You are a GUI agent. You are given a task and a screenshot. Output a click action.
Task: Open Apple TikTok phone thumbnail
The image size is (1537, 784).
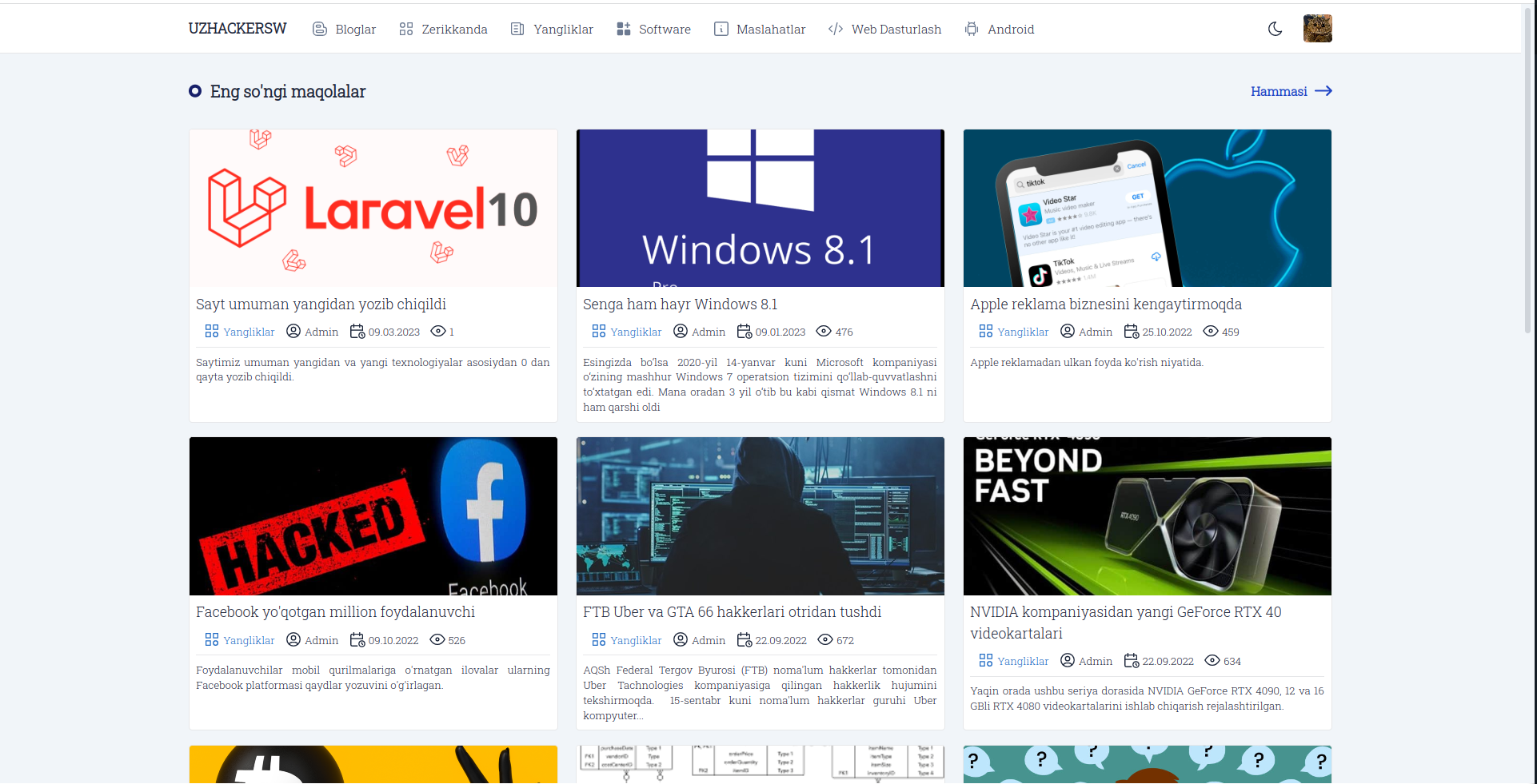click(x=1148, y=208)
